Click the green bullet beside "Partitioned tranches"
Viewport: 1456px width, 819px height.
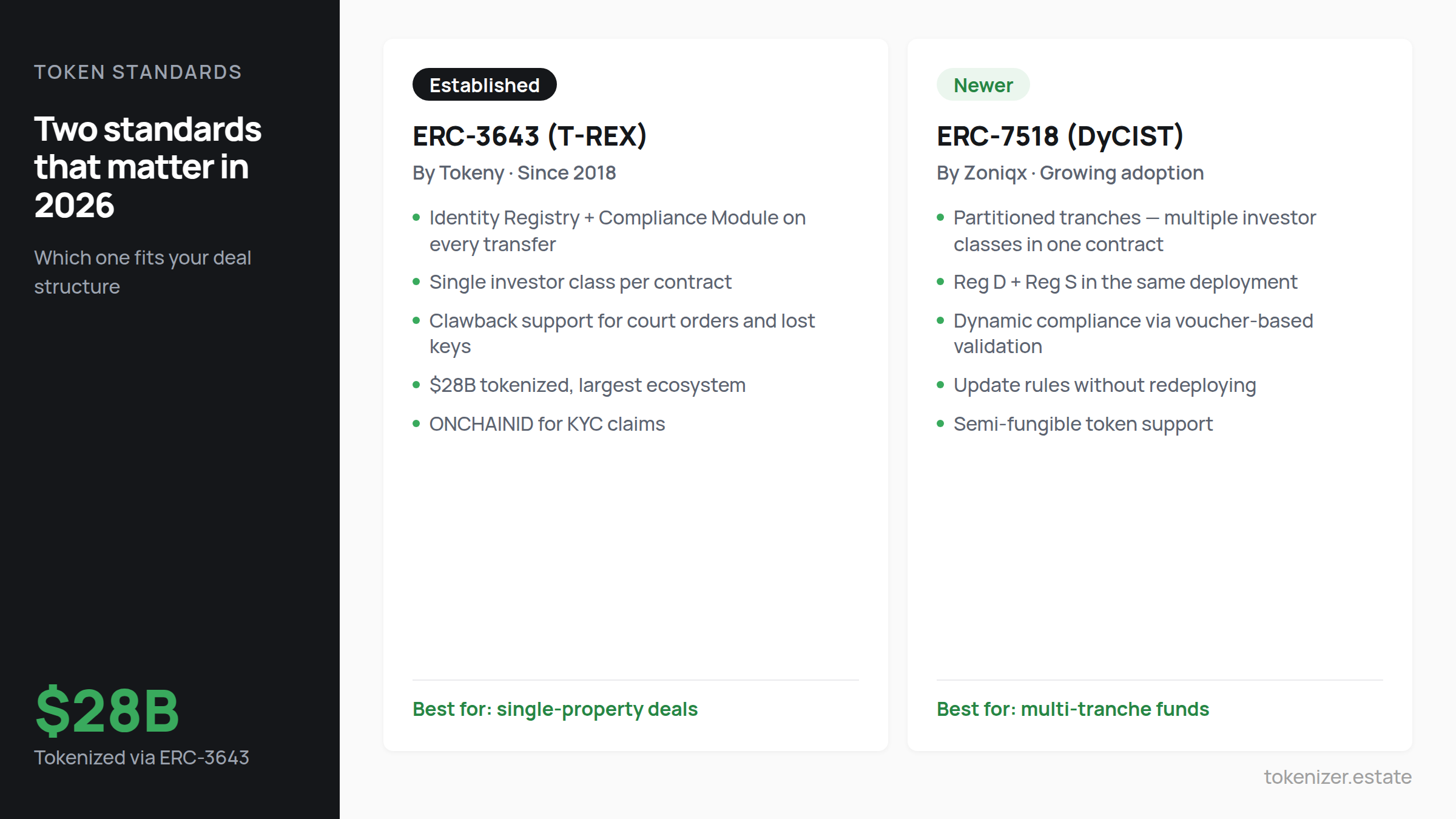[x=941, y=218]
